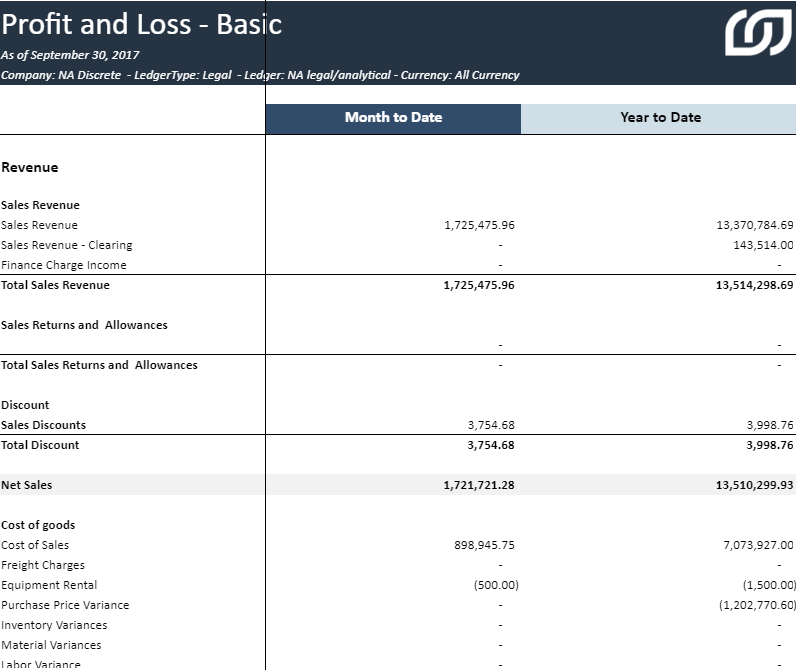Click the report date line As of September 30, 2017
The height and width of the screenshot is (670, 796).
pyautogui.click(x=70, y=55)
